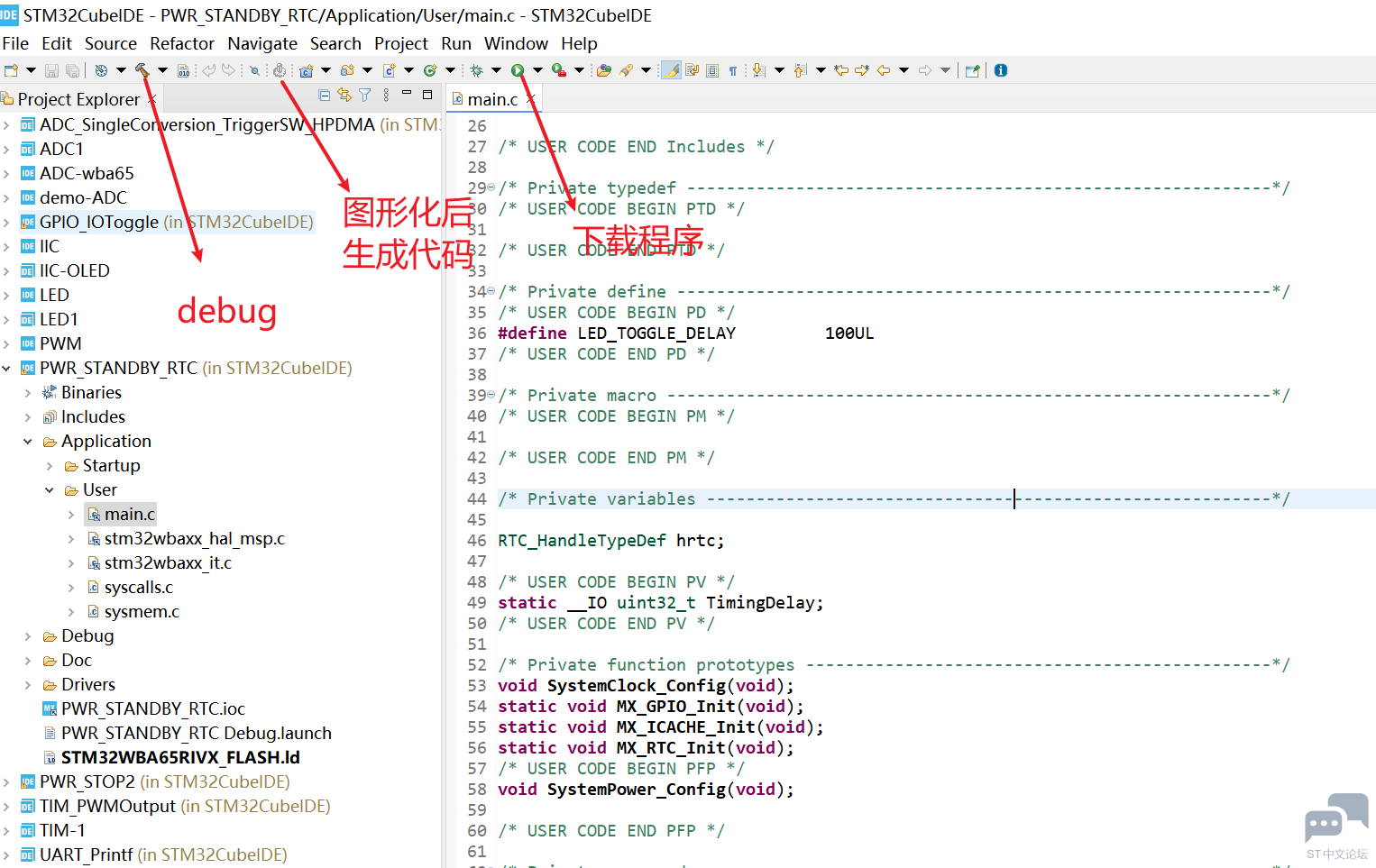The height and width of the screenshot is (868, 1376).
Task: Select the PWR_STANDBY_RTC.ioc file
Action: 152,708
